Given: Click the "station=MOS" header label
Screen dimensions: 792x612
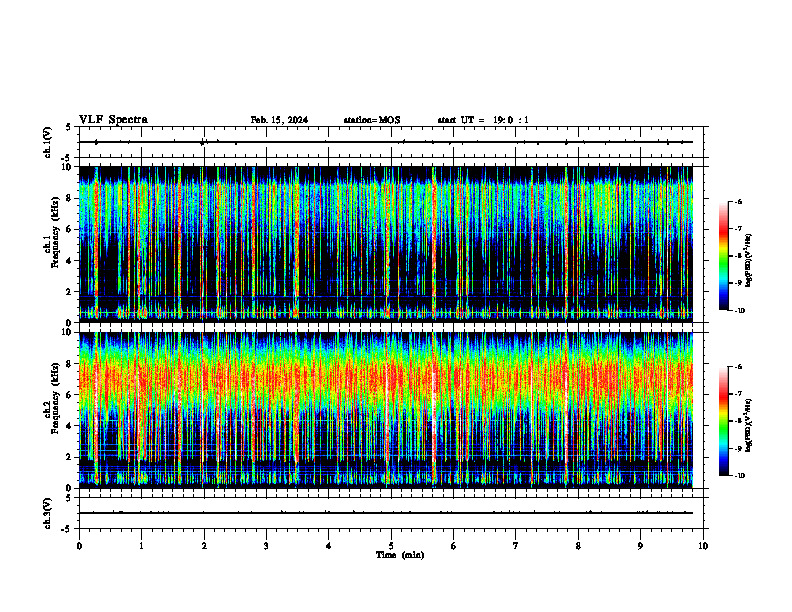Looking at the screenshot, I should (x=372, y=120).
